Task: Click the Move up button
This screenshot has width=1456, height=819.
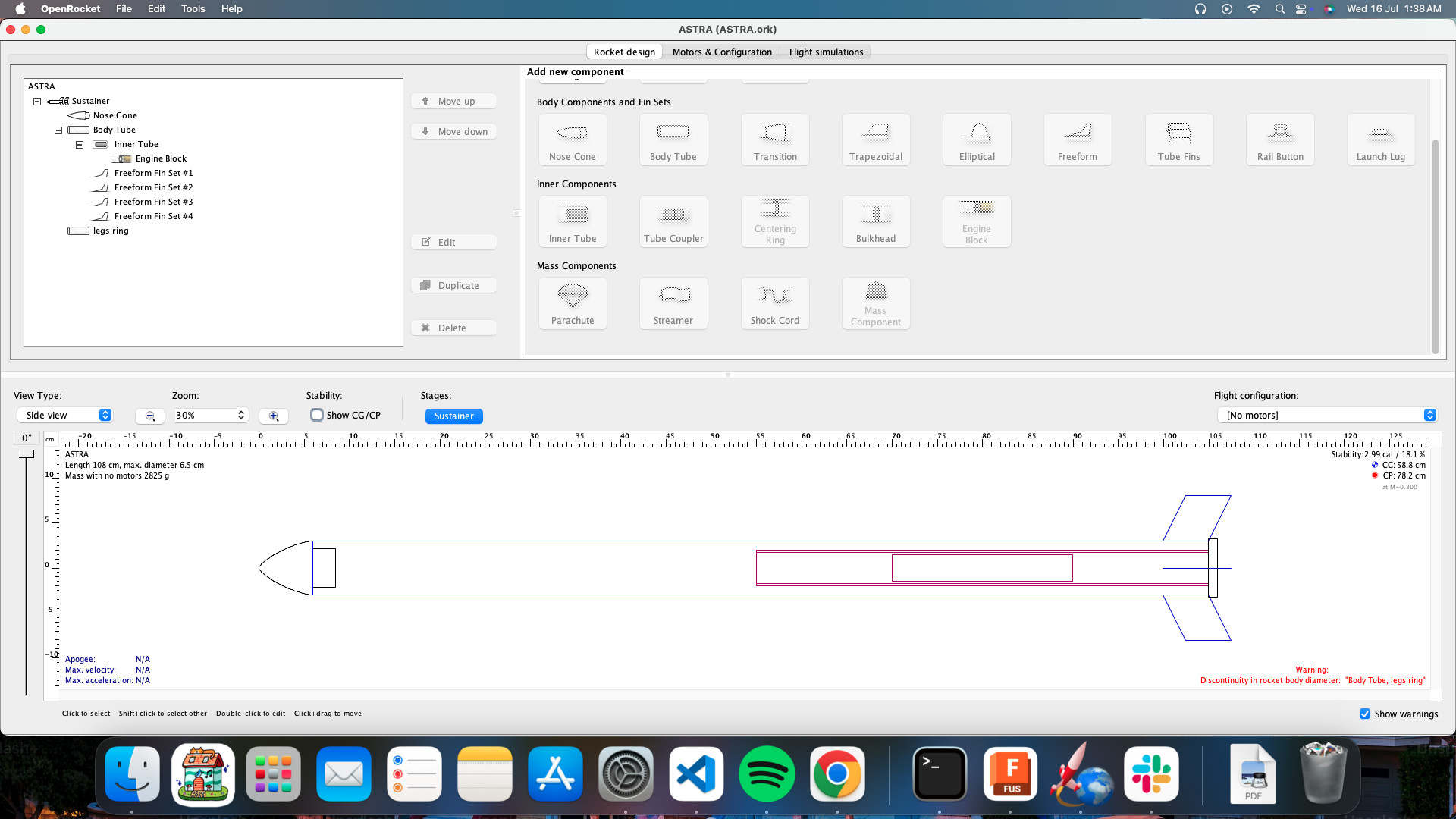Action: (454, 102)
